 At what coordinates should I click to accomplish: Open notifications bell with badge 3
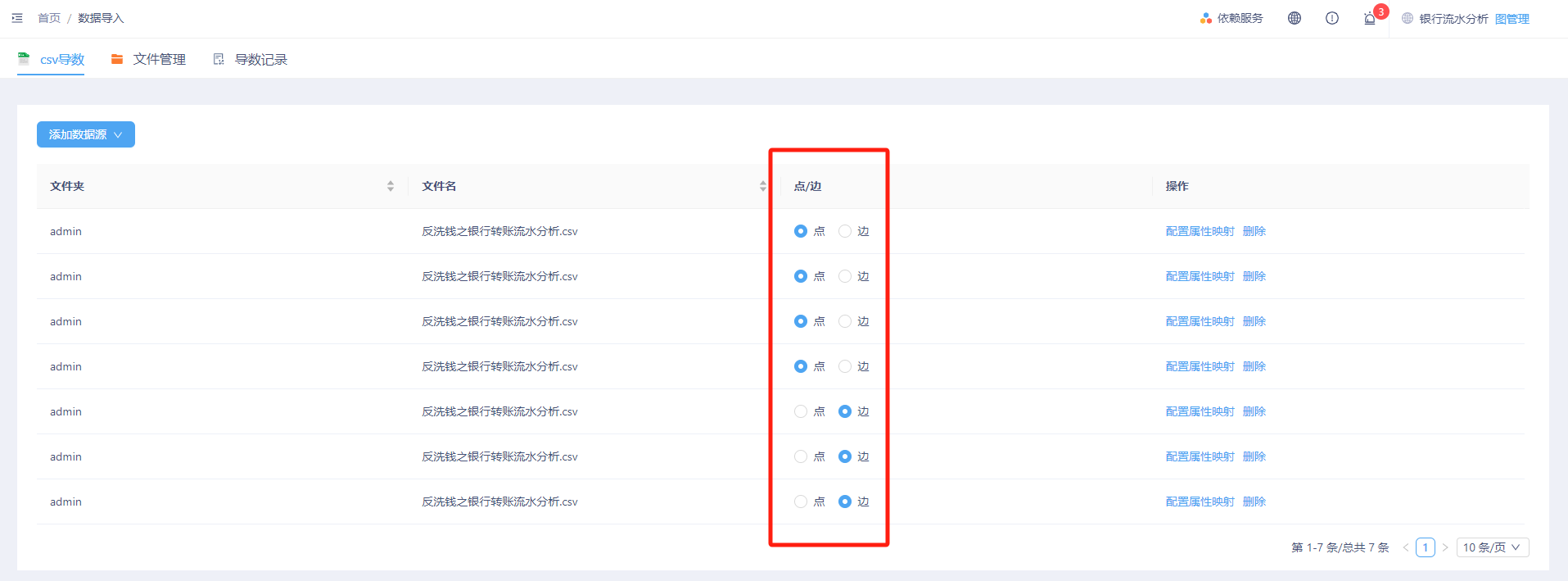click(1370, 18)
